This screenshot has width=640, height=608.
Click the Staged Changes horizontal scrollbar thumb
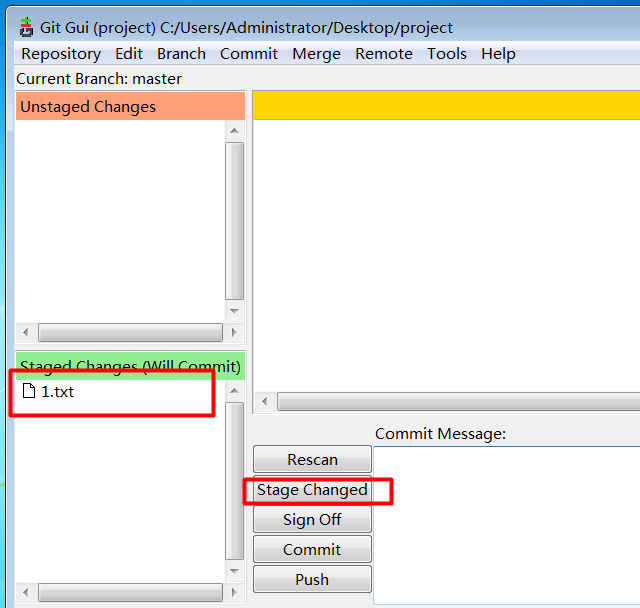pyautogui.click(x=130, y=592)
